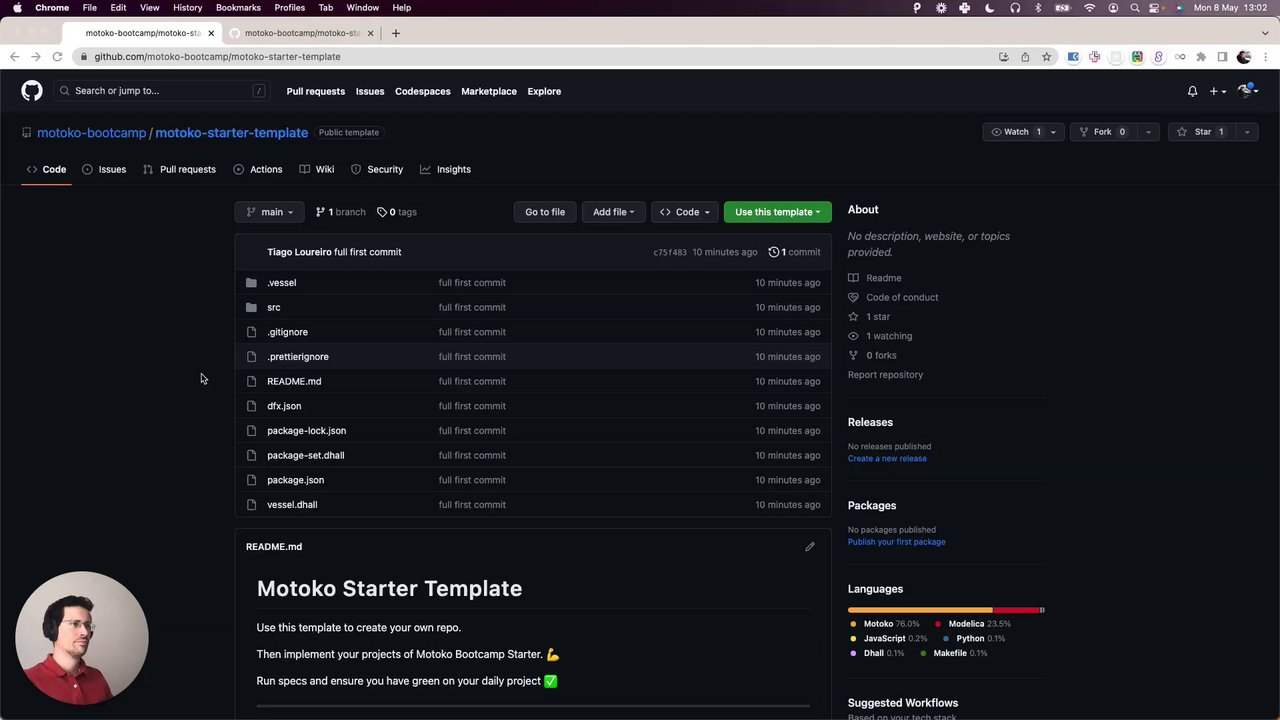The height and width of the screenshot is (720, 1280).
Task: Fork the repository
Action: point(1103,132)
